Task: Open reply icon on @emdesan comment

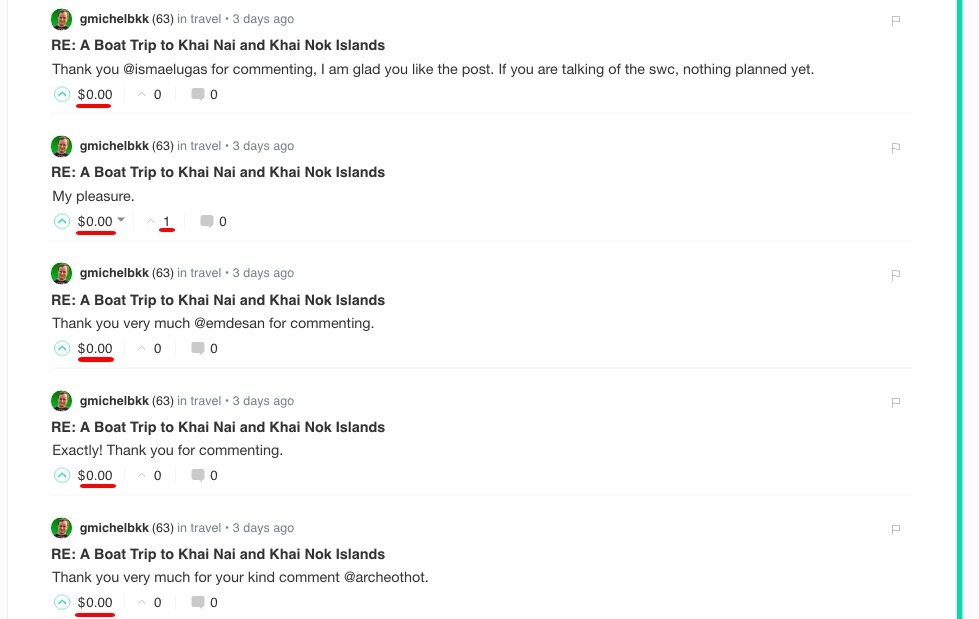Action: [198, 348]
